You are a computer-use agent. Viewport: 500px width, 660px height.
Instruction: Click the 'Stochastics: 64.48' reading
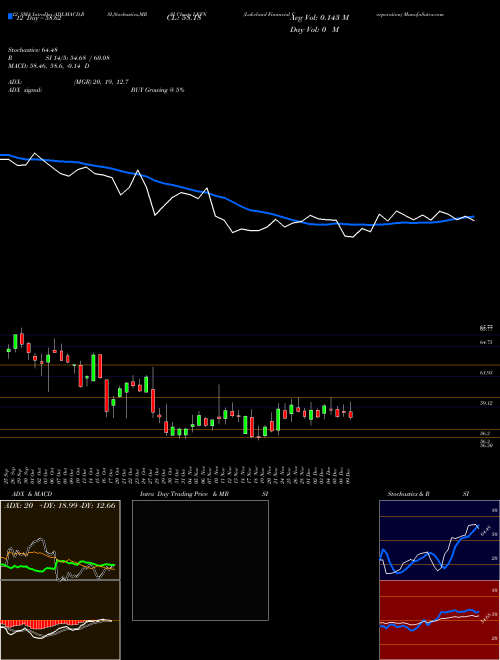click(x=32, y=50)
